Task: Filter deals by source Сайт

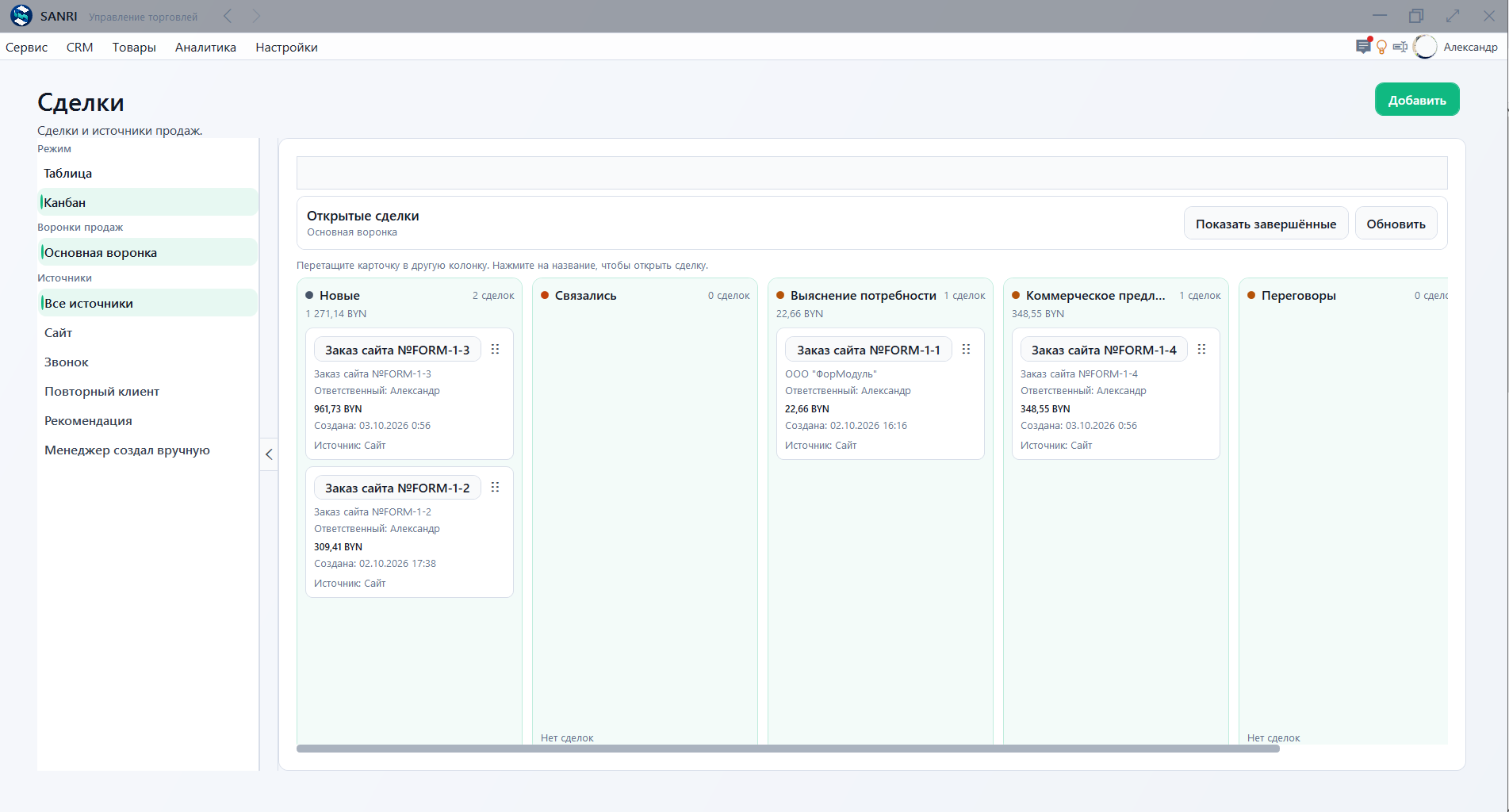Action: [x=147, y=332]
